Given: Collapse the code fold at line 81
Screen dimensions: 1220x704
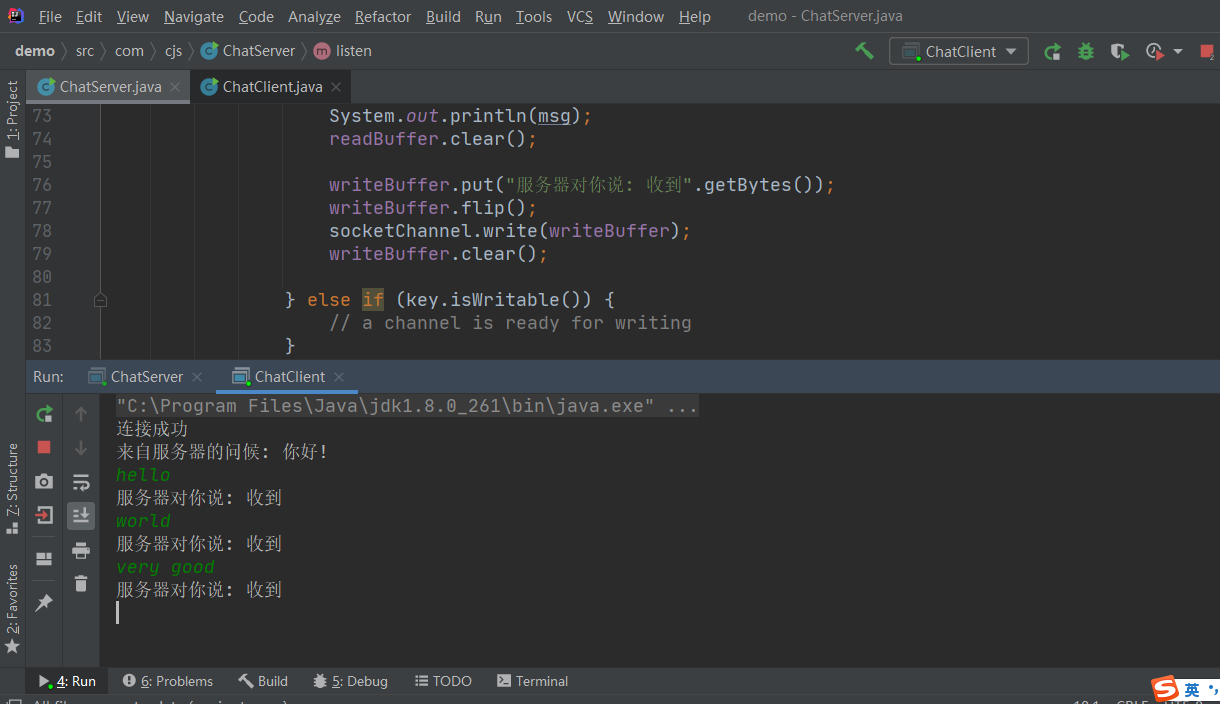Looking at the screenshot, I should [100, 300].
